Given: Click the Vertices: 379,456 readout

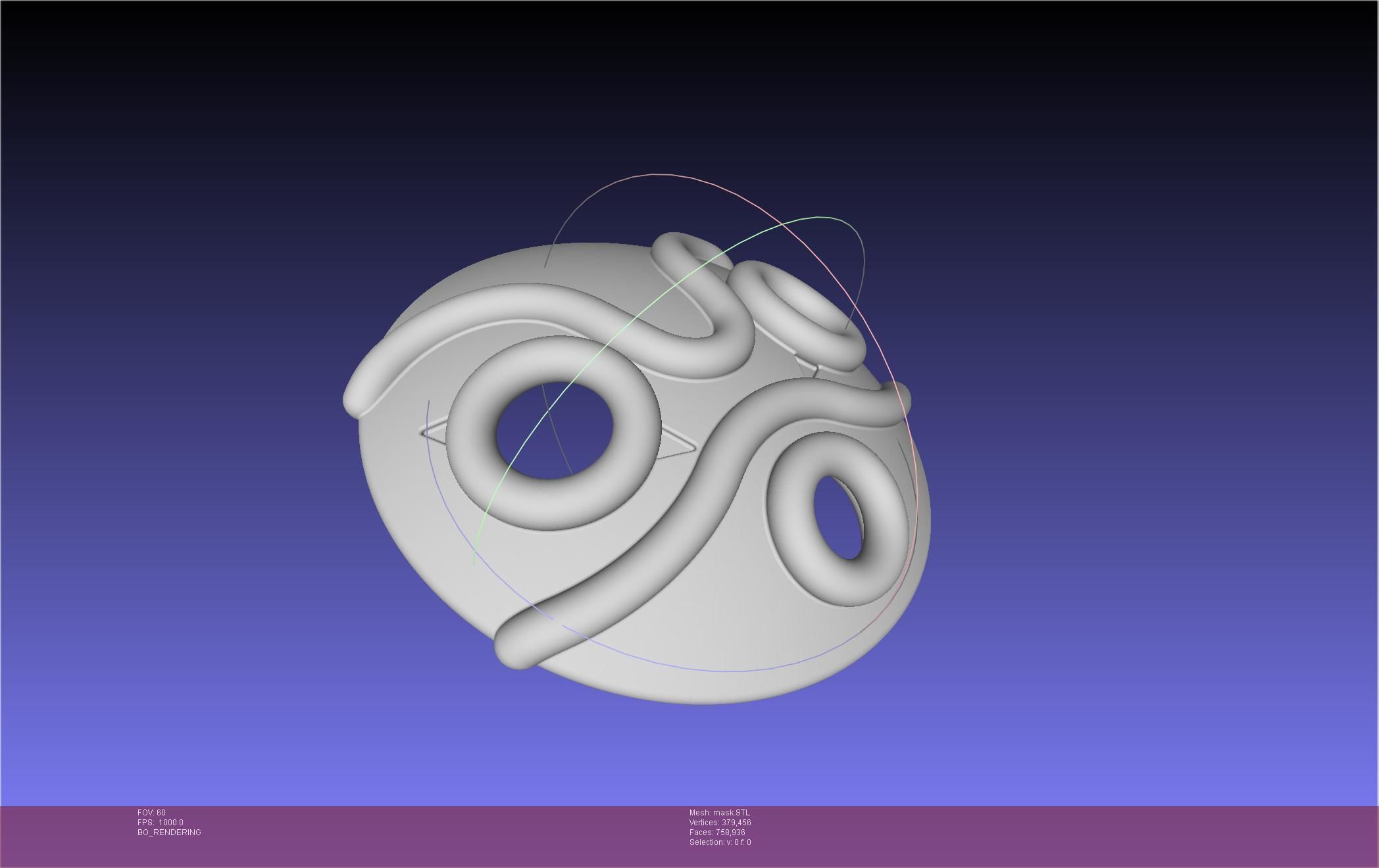Looking at the screenshot, I should (720, 823).
